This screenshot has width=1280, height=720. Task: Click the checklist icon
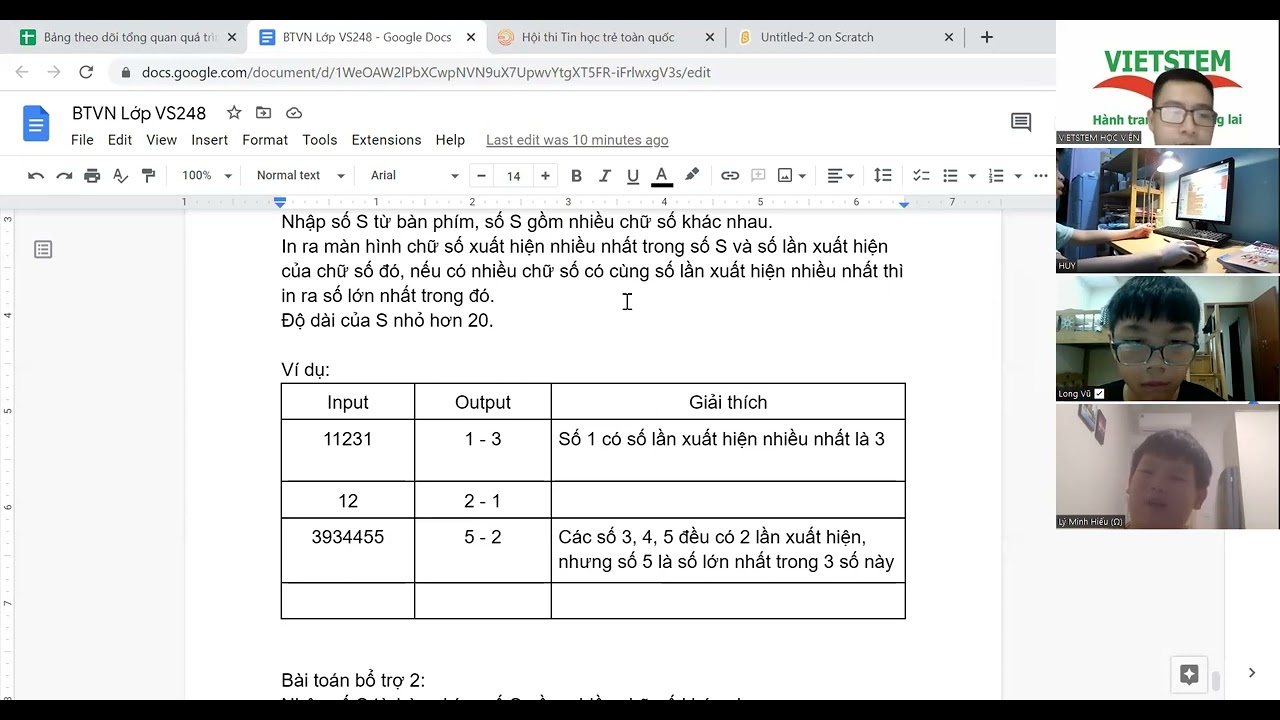click(x=921, y=176)
